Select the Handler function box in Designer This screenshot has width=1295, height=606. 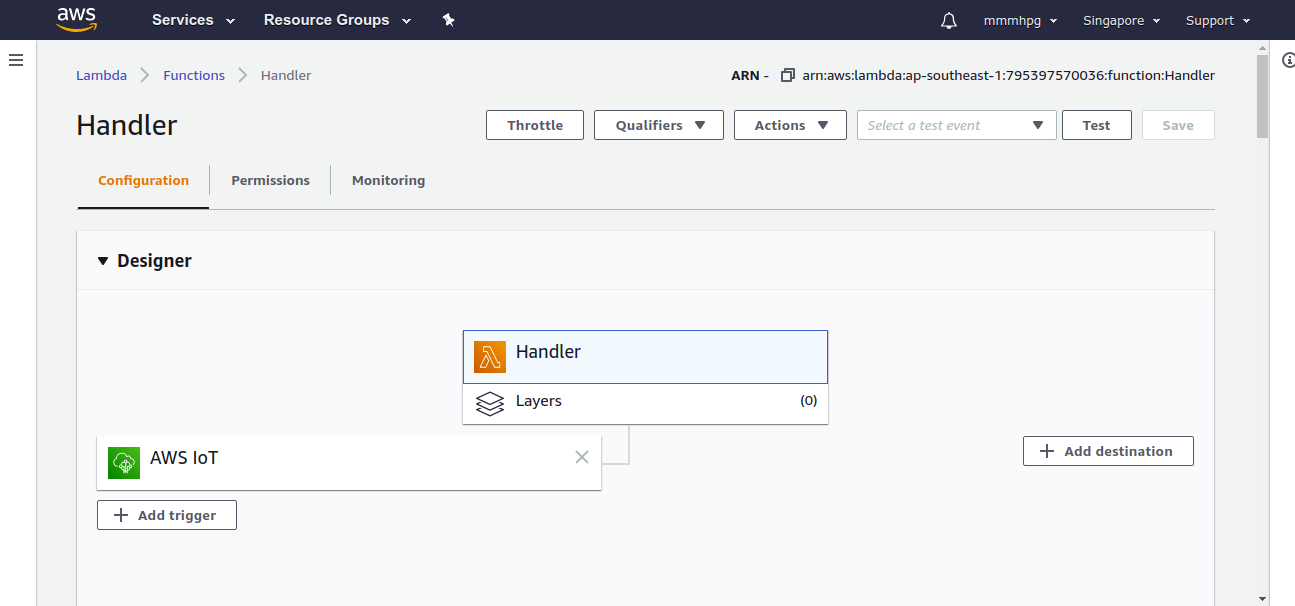click(645, 357)
